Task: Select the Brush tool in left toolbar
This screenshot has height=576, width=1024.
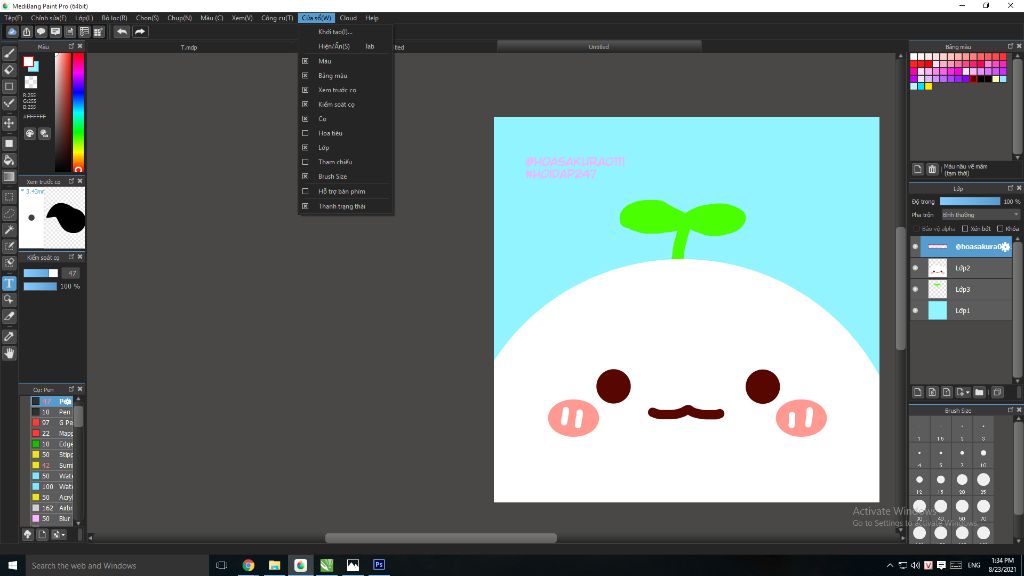Action: (9, 54)
